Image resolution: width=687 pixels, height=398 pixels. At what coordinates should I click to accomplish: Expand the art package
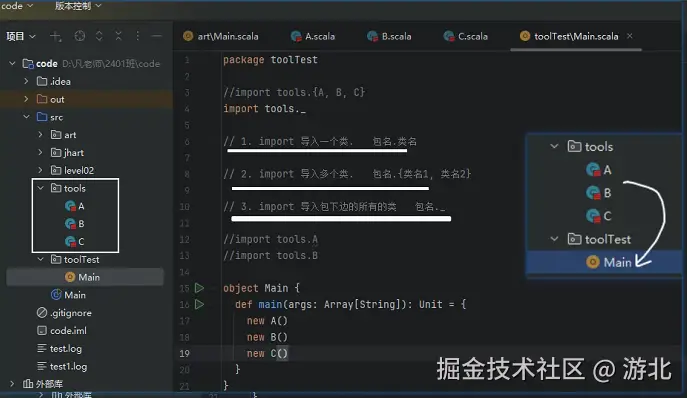40,135
